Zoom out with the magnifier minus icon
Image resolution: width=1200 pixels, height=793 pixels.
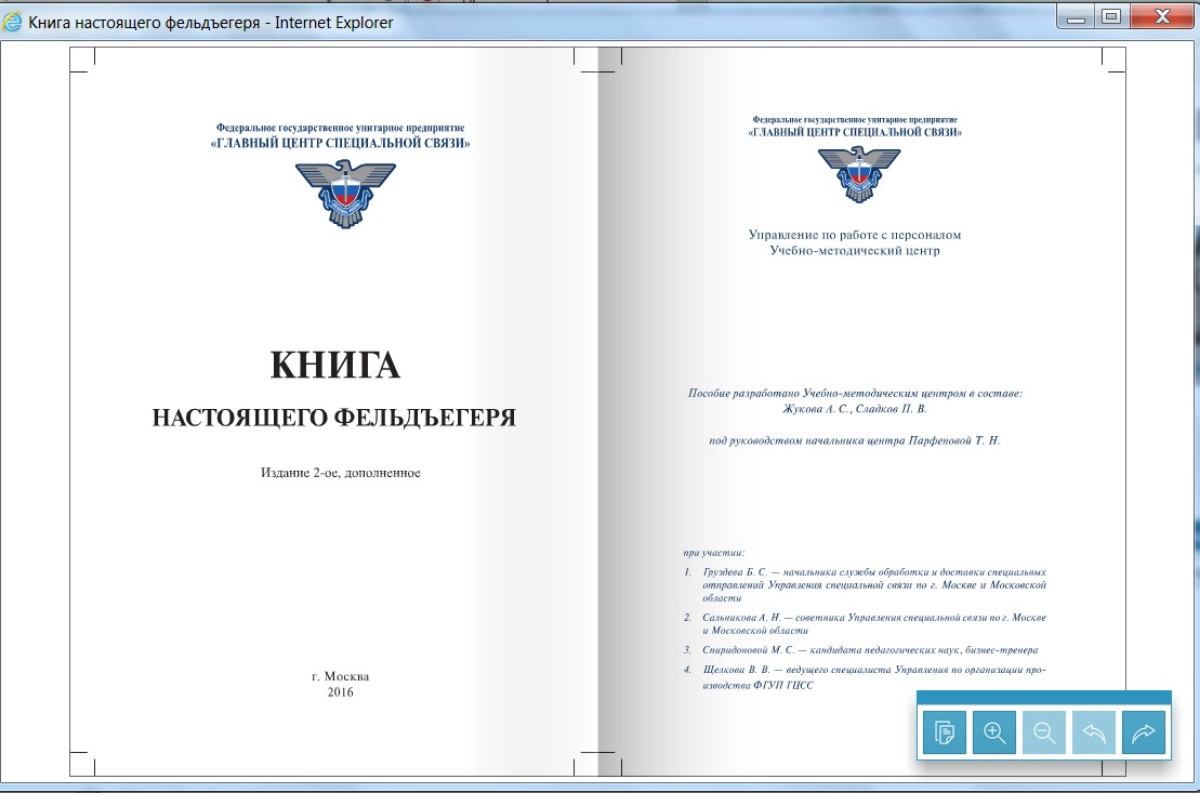coord(1045,733)
